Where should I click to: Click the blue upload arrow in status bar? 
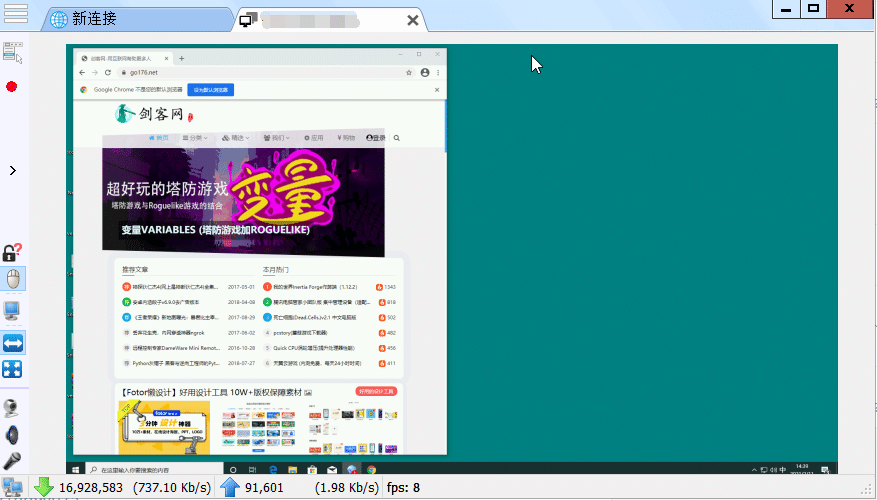point(230,487)
